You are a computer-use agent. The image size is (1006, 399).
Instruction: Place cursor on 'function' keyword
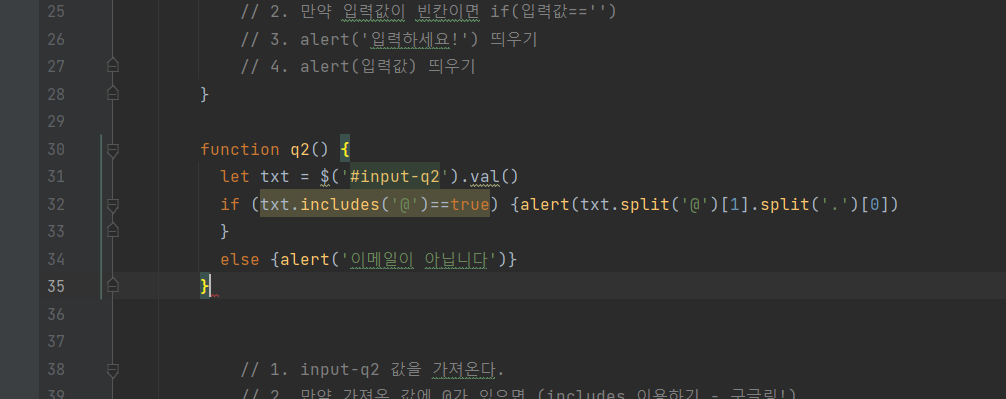pos(240,150)
